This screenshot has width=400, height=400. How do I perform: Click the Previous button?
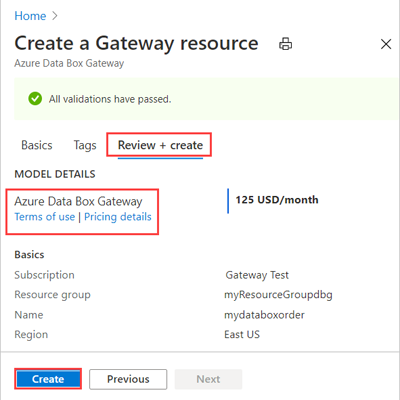click(128, 379)
